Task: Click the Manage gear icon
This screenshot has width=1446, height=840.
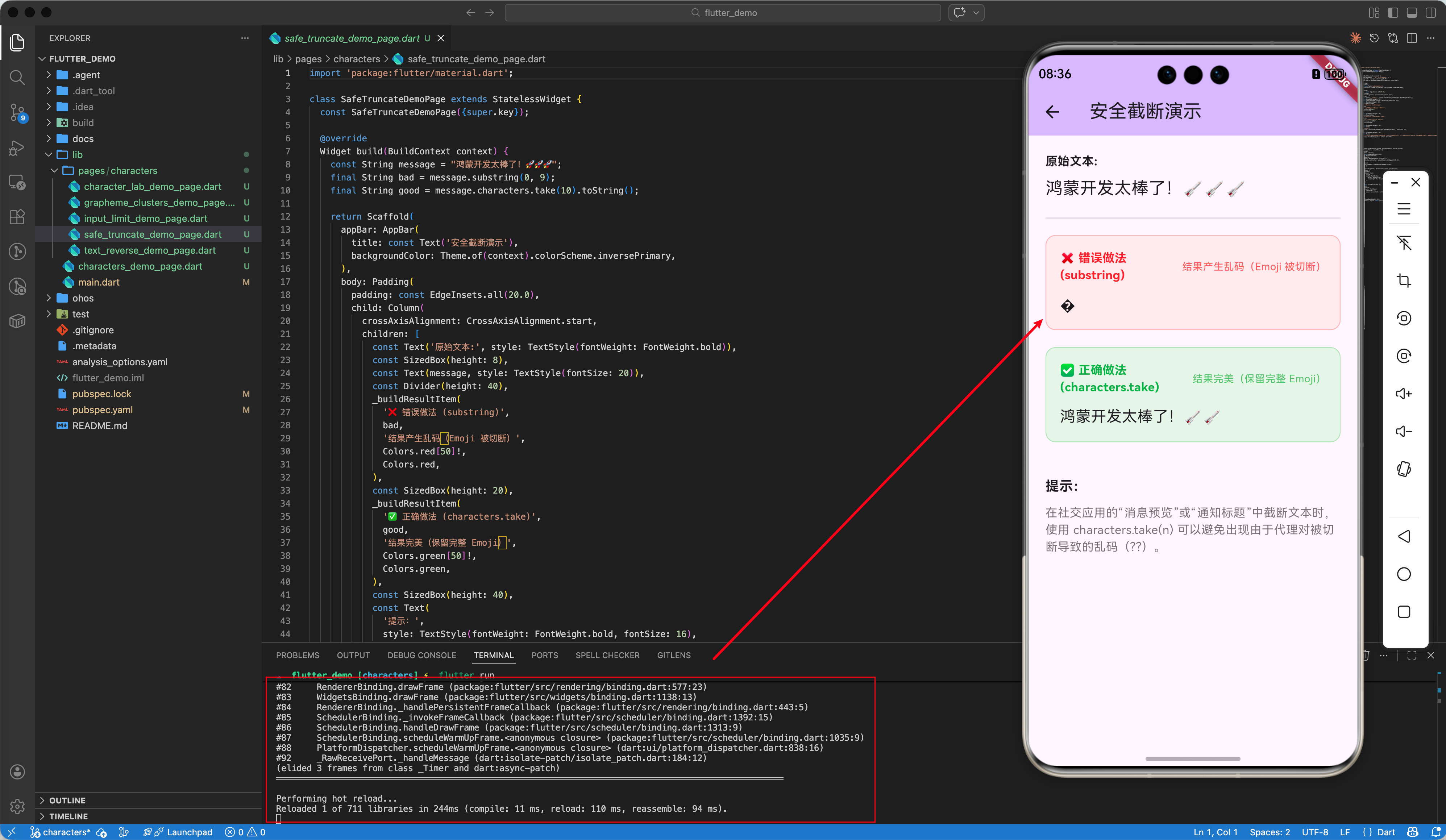Action: [x=17, y=806]
